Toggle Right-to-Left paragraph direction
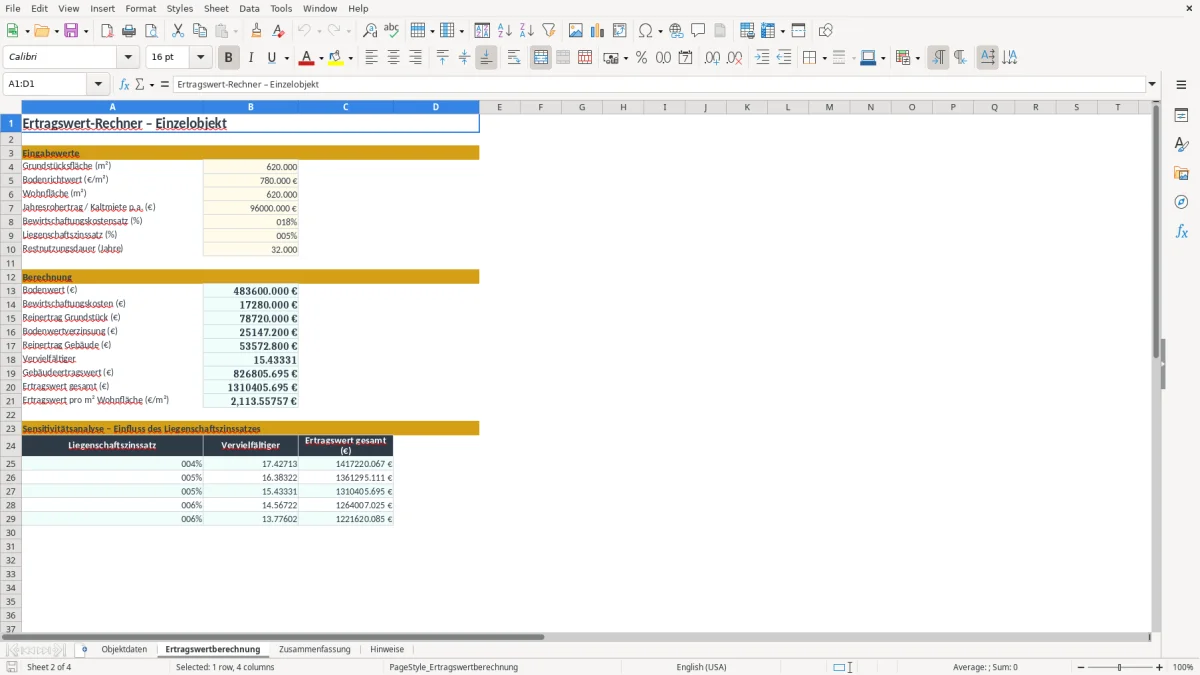Viewport: 1200px width, 675px height. (x=960, y=58)
